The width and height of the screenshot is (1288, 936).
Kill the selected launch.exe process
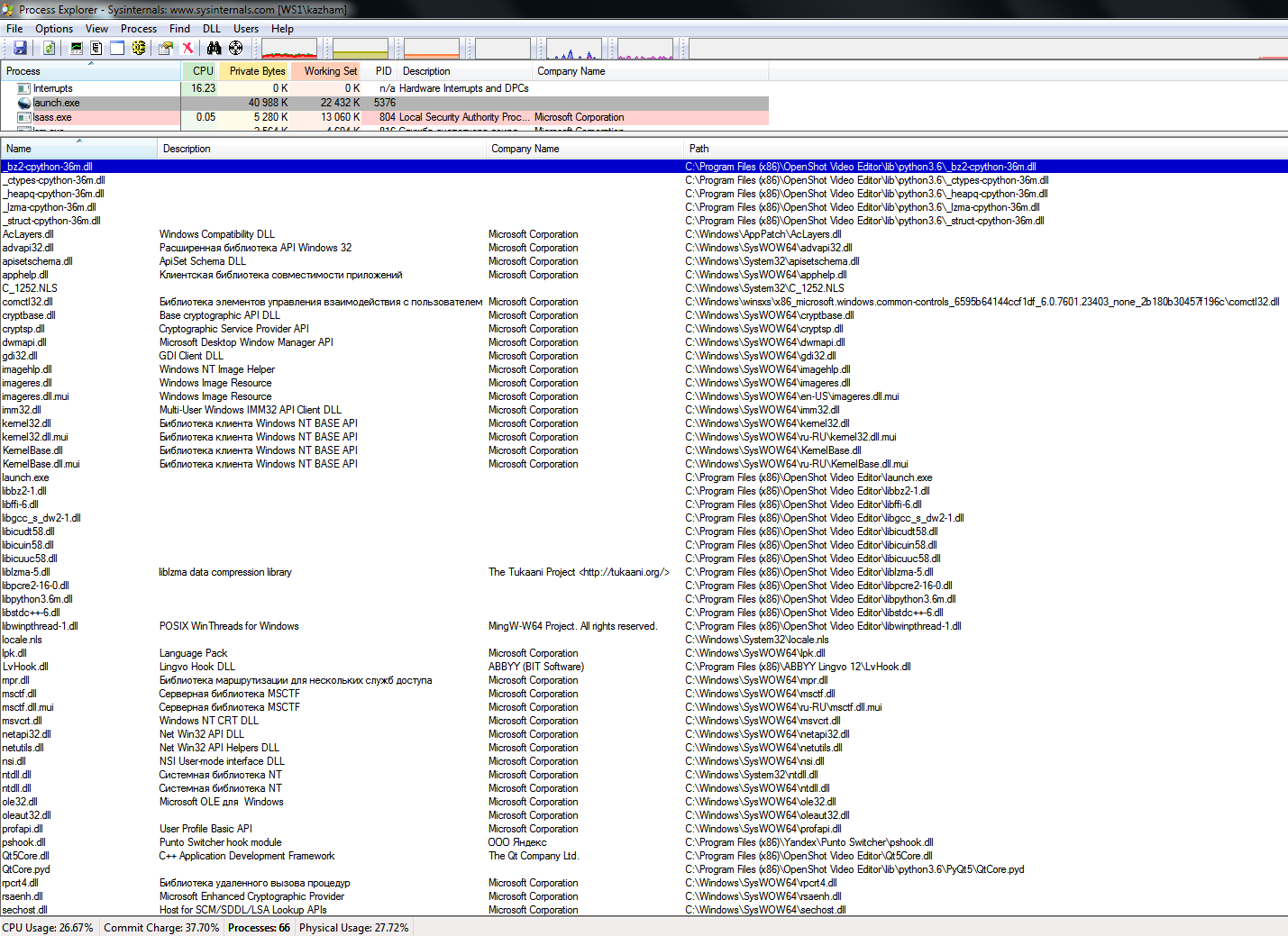pyautogui.click(x=187, y=48)
